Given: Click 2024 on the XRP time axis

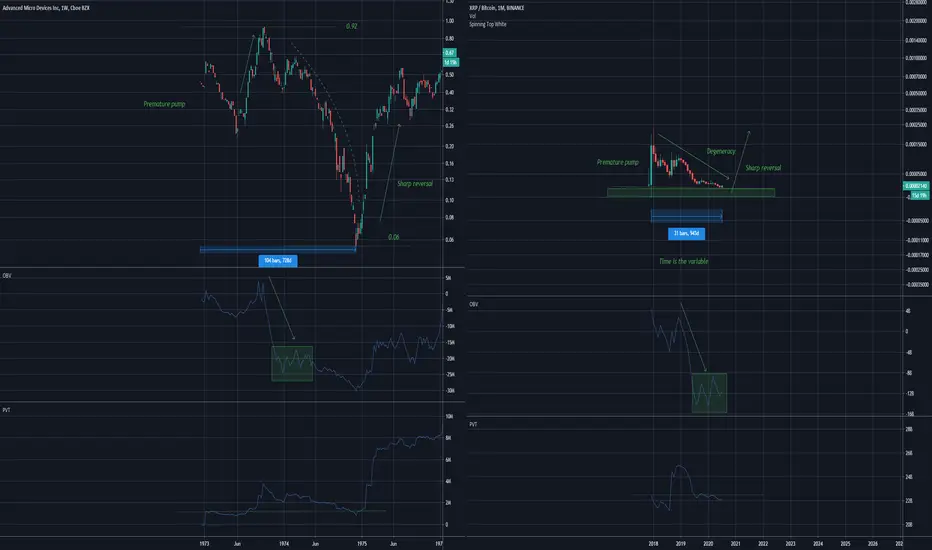Looking at the screenshot, I should click(x=818, y=543).
